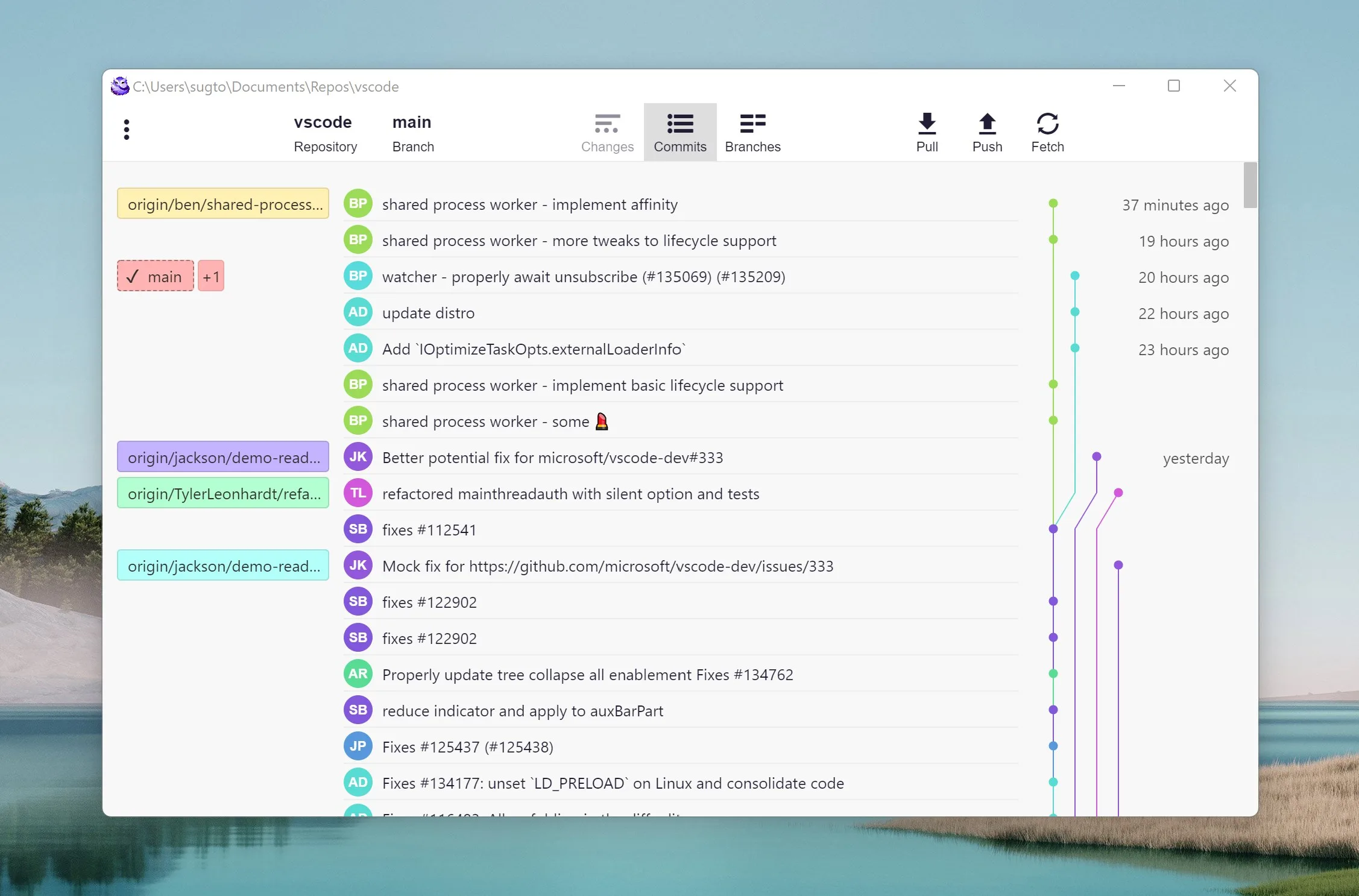Open the main Branch selector

[413, 133]
